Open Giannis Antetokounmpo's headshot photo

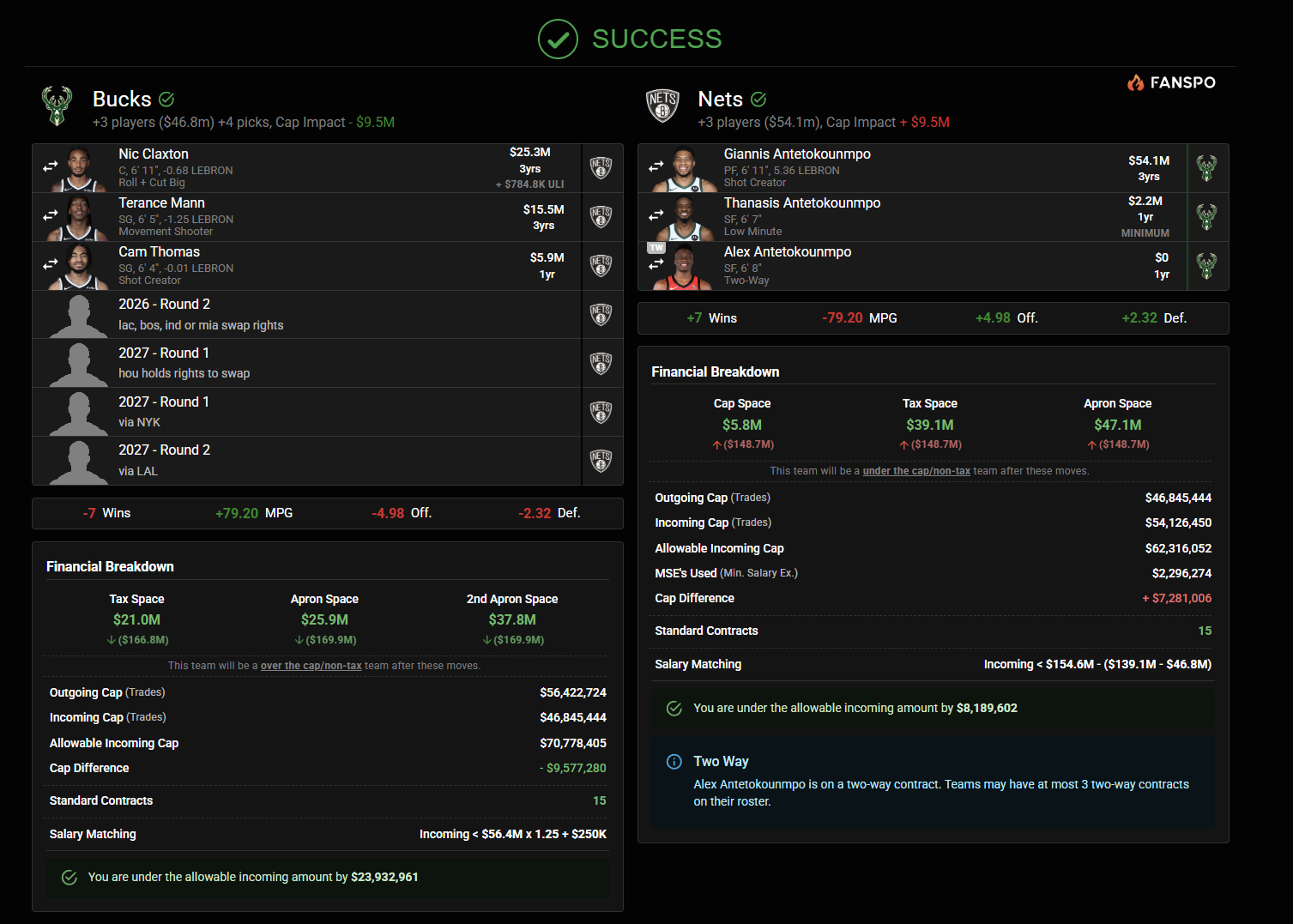[685, 170]
